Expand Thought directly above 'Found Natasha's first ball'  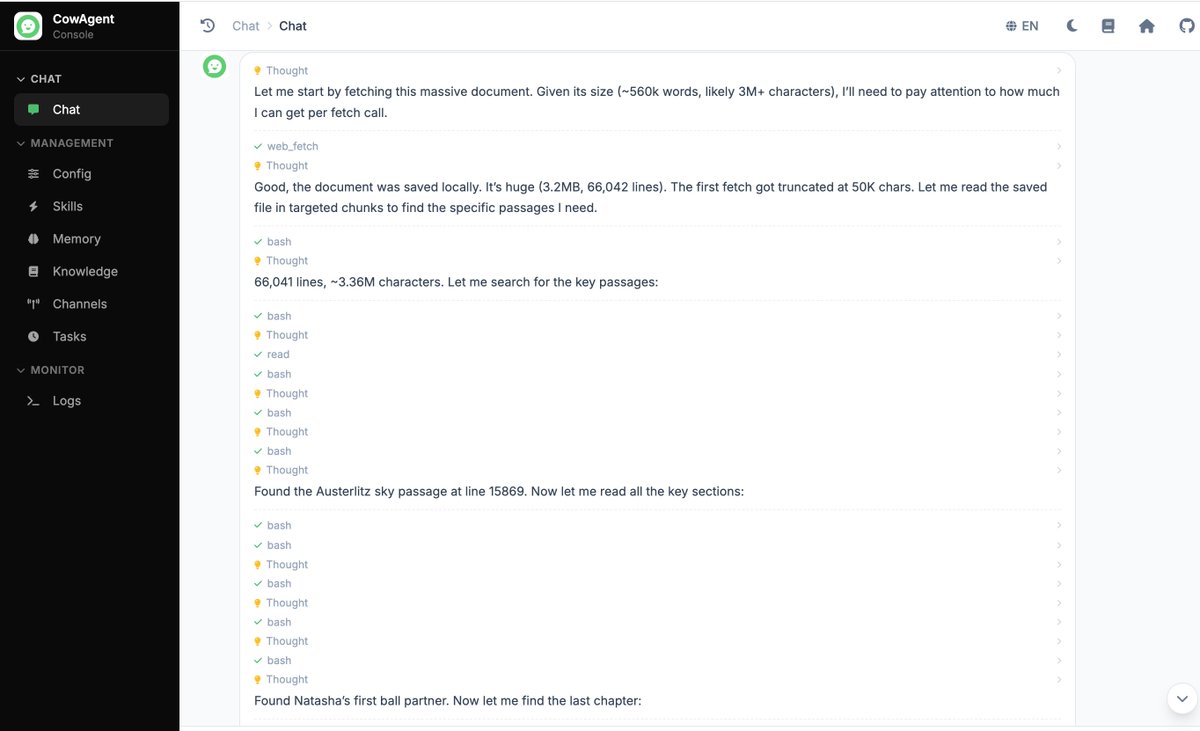[x=657, y=680]
